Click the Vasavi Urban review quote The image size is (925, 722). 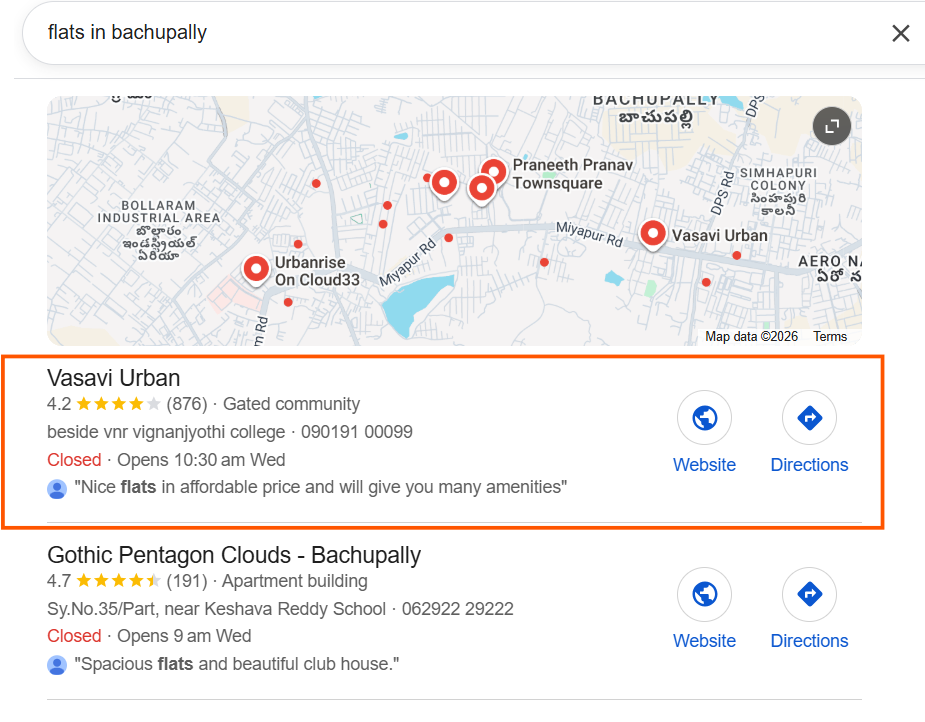pyautogui.click(x=320, y=489)
